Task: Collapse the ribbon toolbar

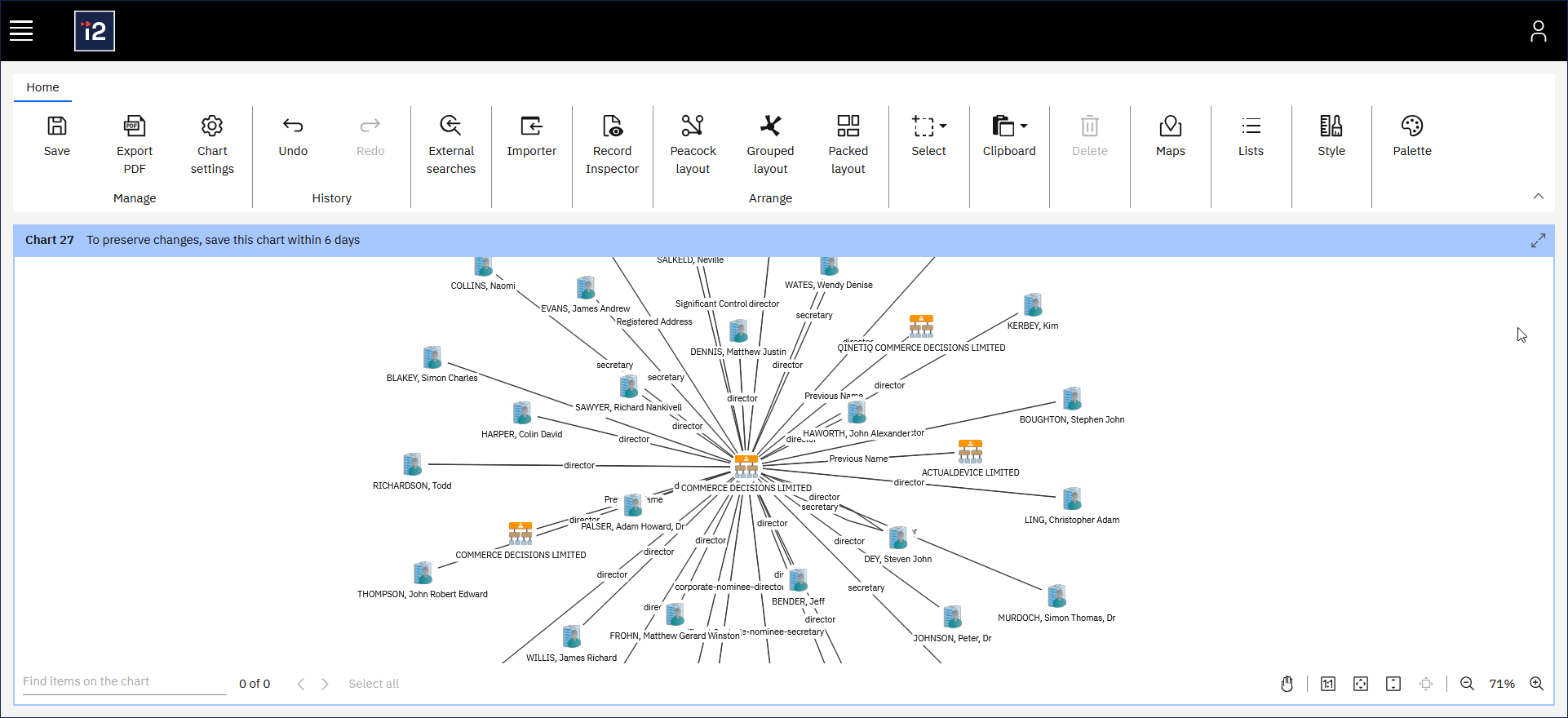Action: point(1539,196)
